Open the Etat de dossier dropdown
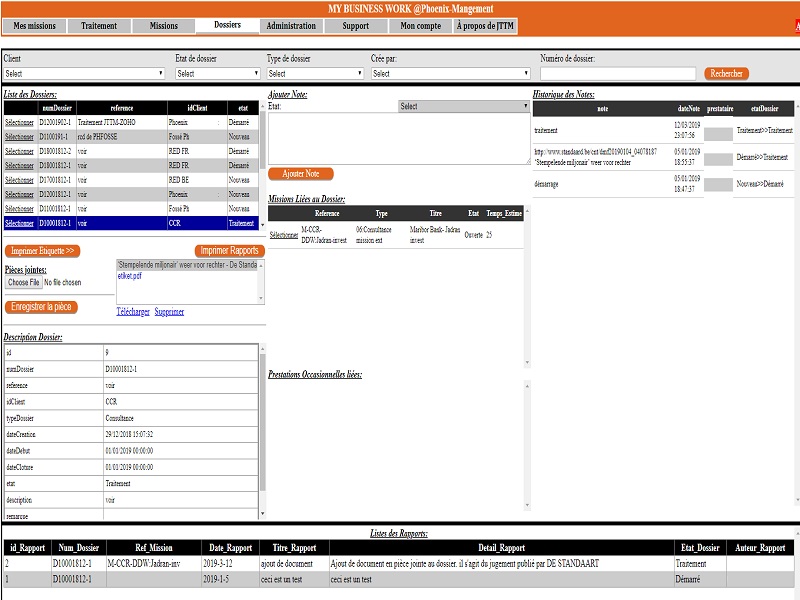The image size is (800, 600). click(218, 73)
